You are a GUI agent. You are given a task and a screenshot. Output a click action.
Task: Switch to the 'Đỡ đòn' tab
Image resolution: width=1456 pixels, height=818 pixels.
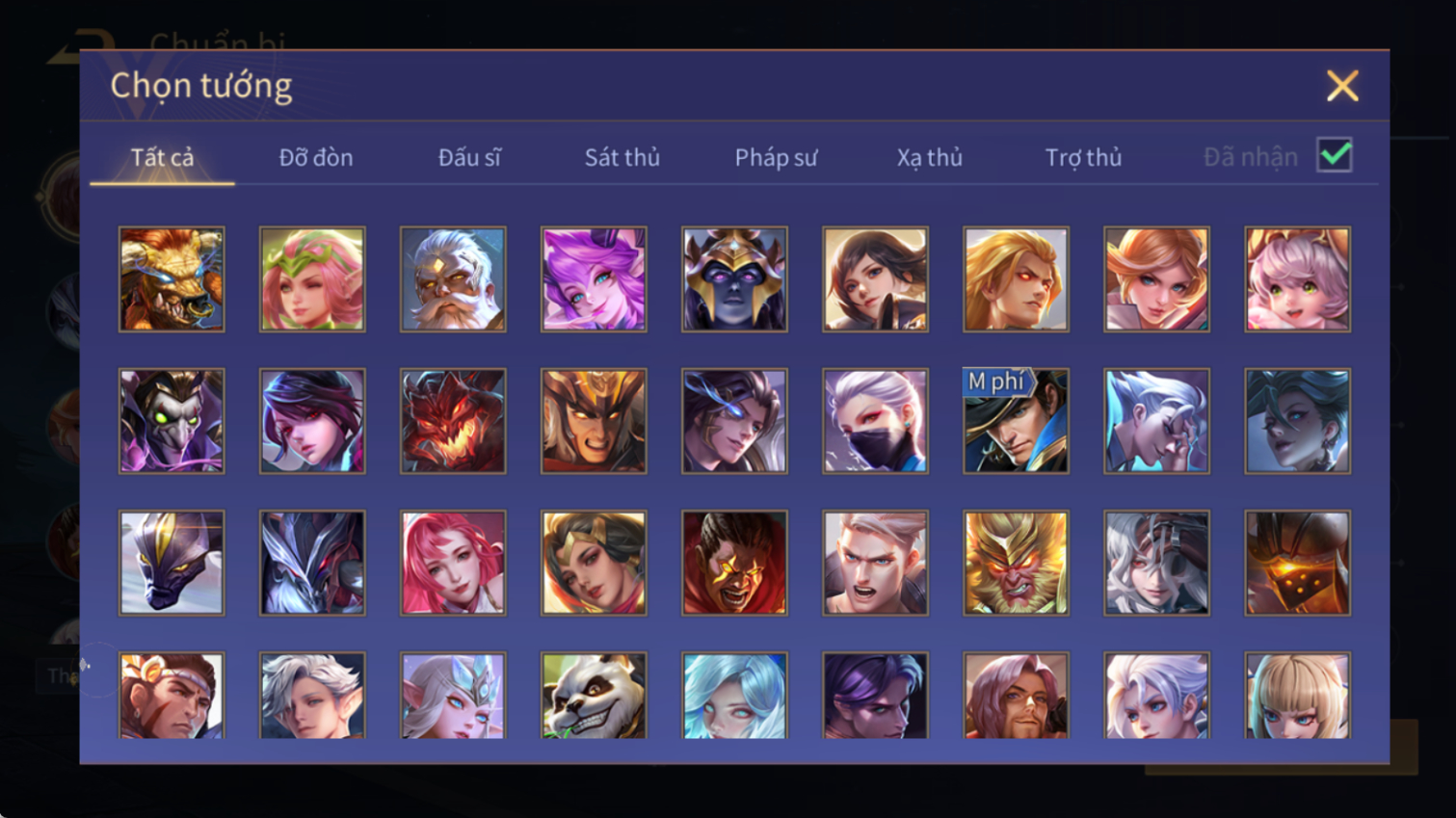316,157
